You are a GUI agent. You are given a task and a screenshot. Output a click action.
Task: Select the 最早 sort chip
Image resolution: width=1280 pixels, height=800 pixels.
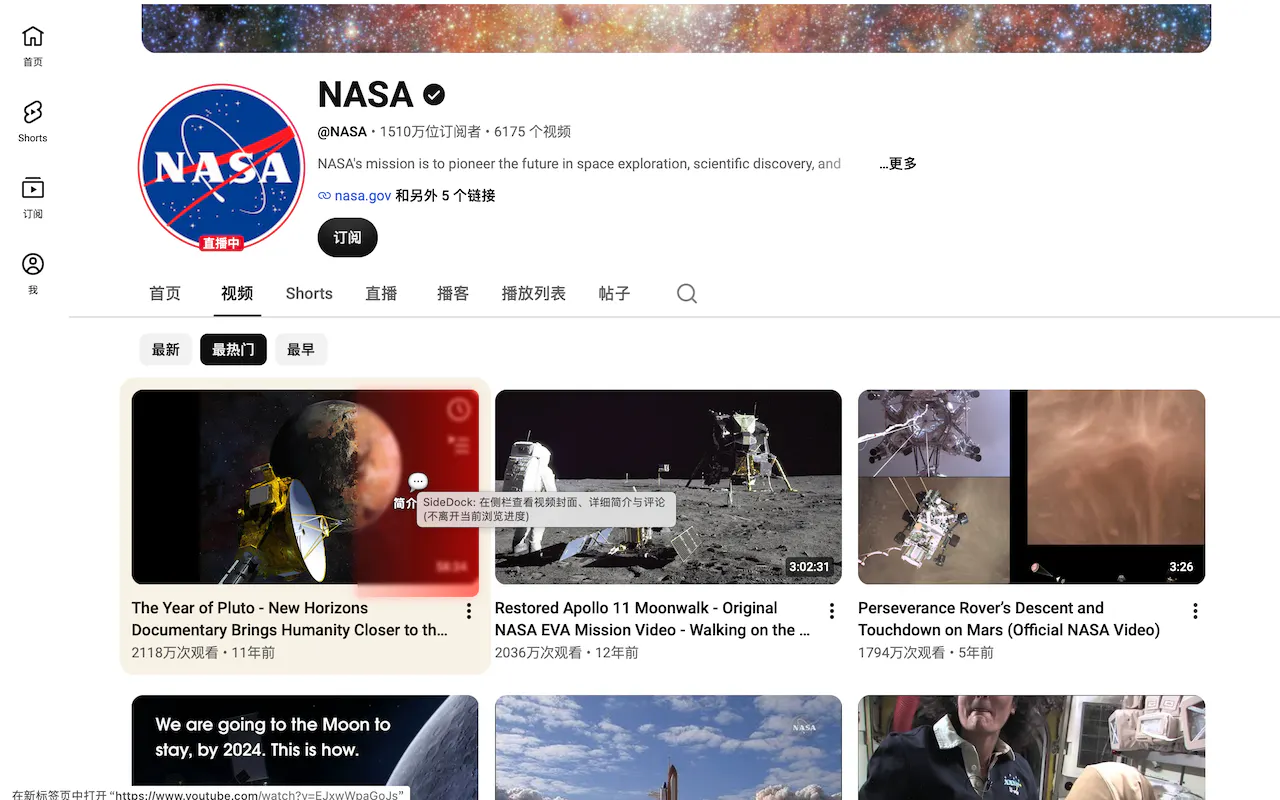301,349
